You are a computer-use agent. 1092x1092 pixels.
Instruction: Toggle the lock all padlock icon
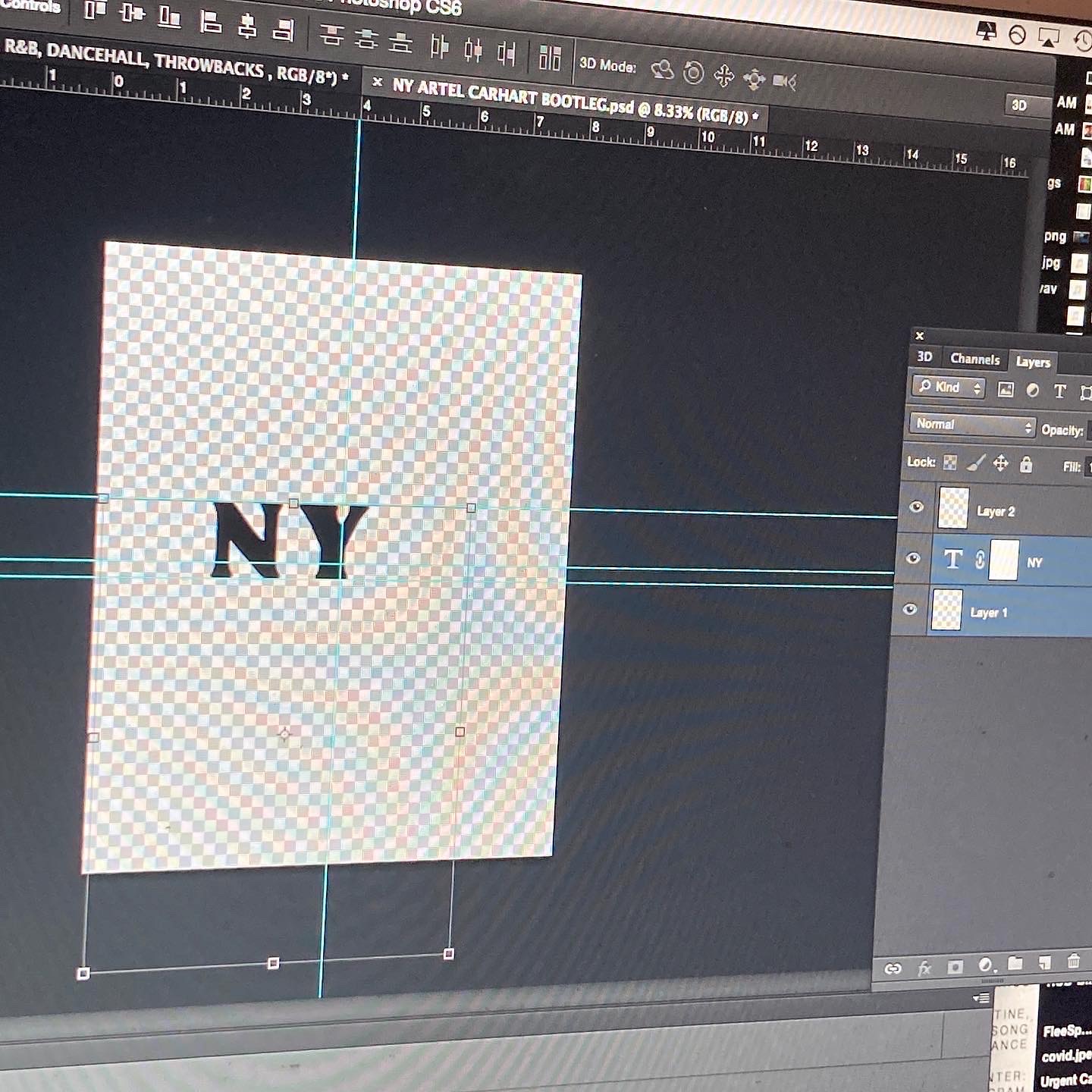point(1026,464)
